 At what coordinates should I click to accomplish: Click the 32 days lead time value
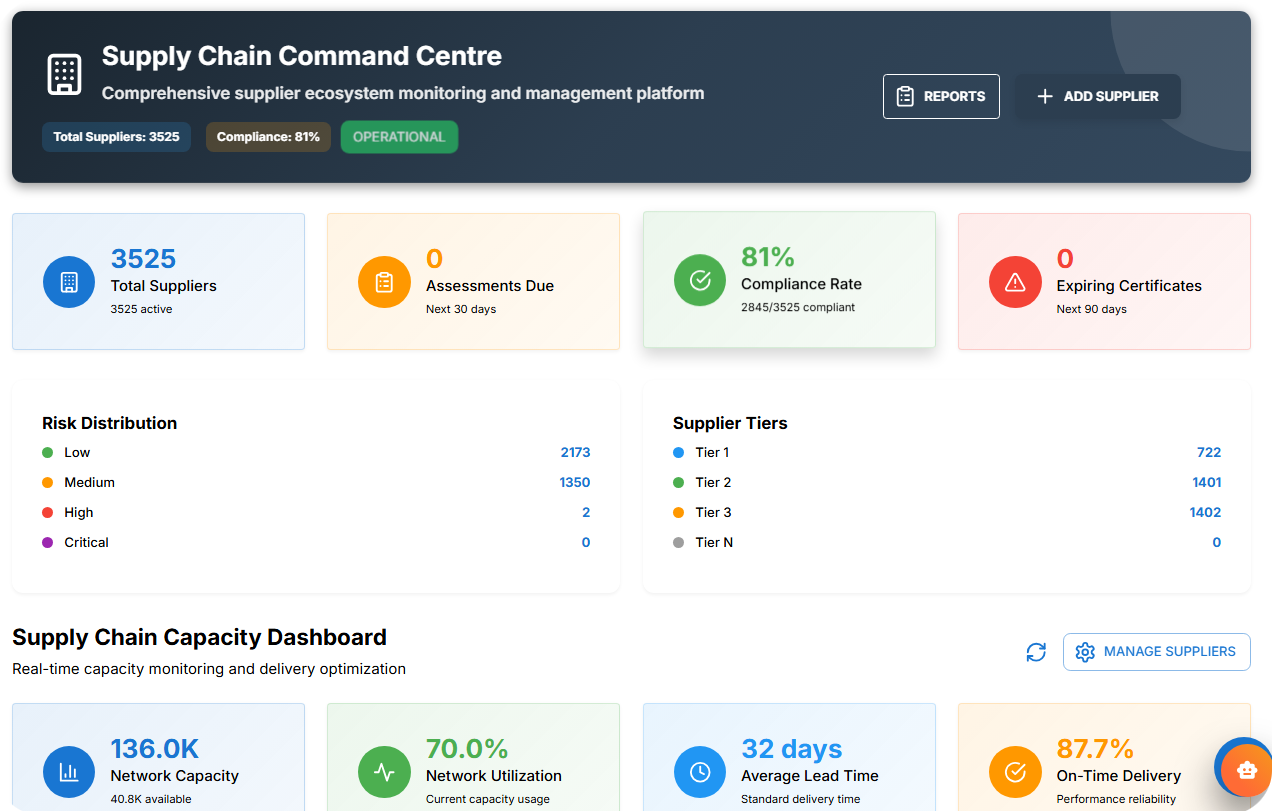(792, 749)
